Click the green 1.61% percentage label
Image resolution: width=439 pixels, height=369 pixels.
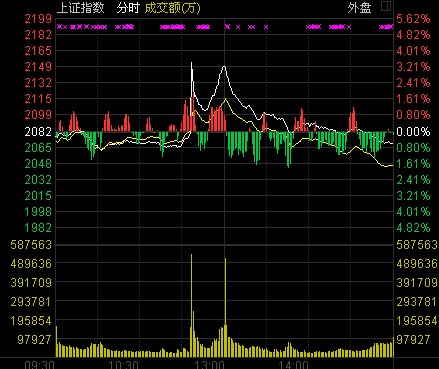[x=413, y=164]
